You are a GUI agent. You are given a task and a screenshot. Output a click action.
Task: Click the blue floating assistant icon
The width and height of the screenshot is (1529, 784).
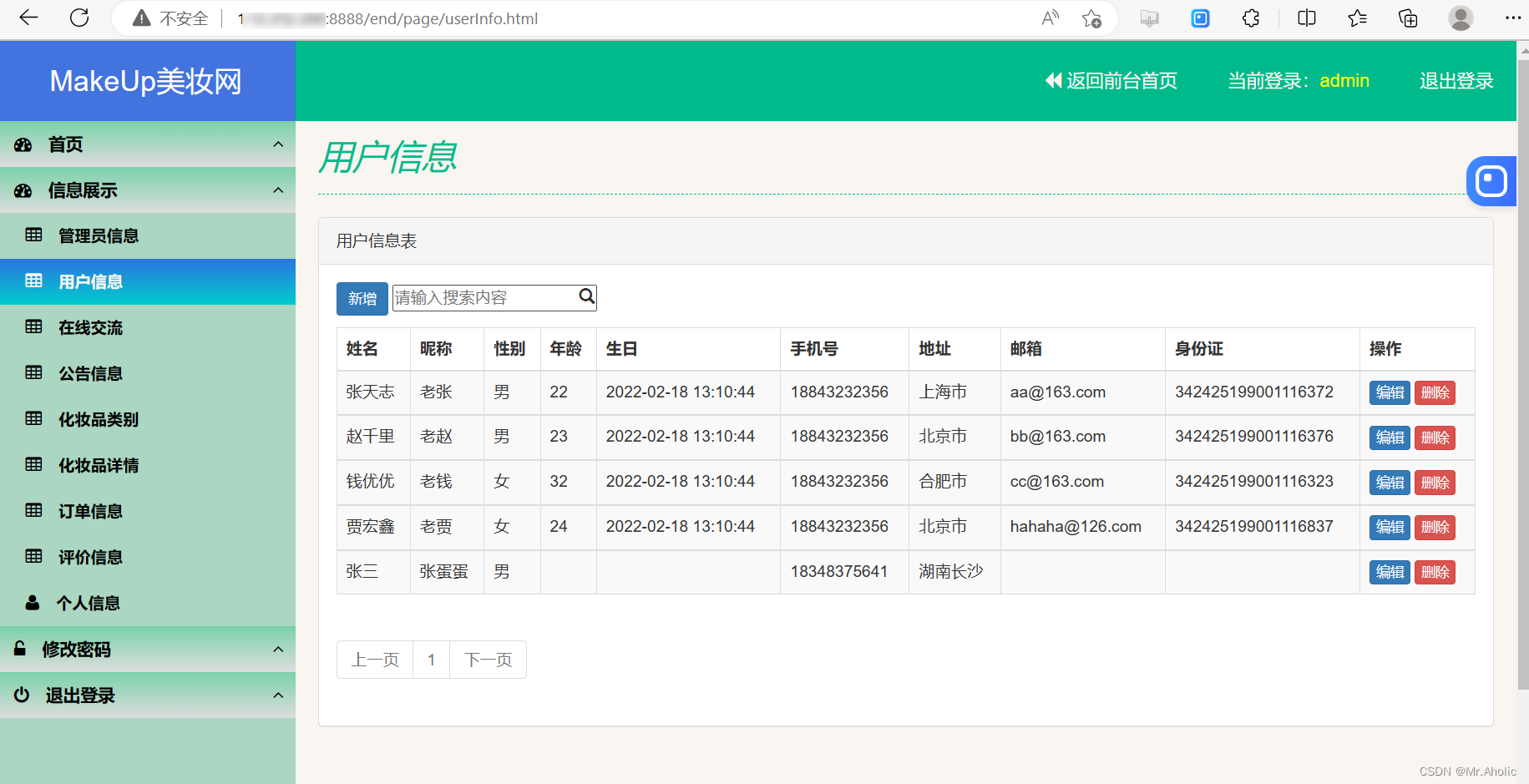point(1491,180)
